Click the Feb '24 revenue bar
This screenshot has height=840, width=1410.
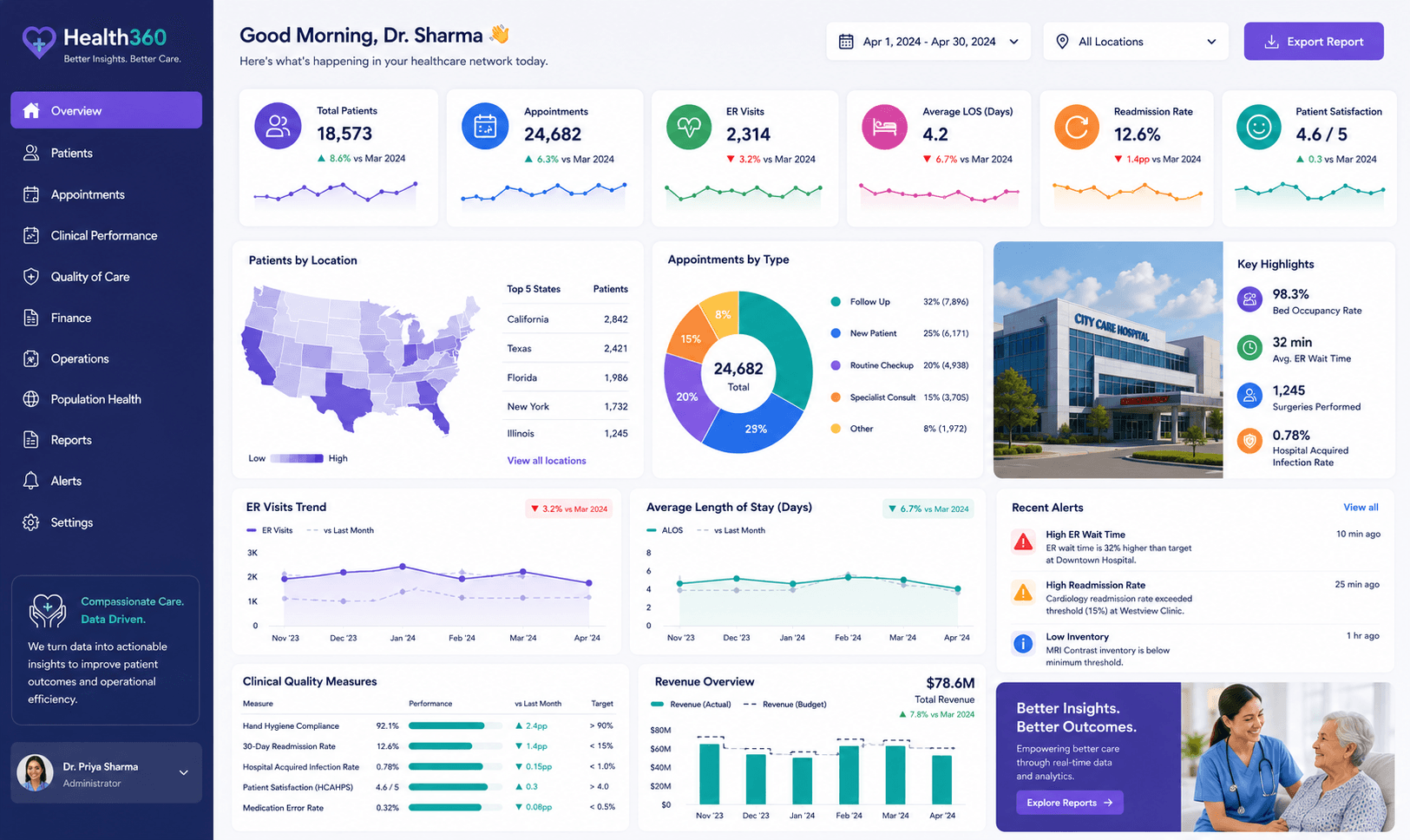click(849, 774)
